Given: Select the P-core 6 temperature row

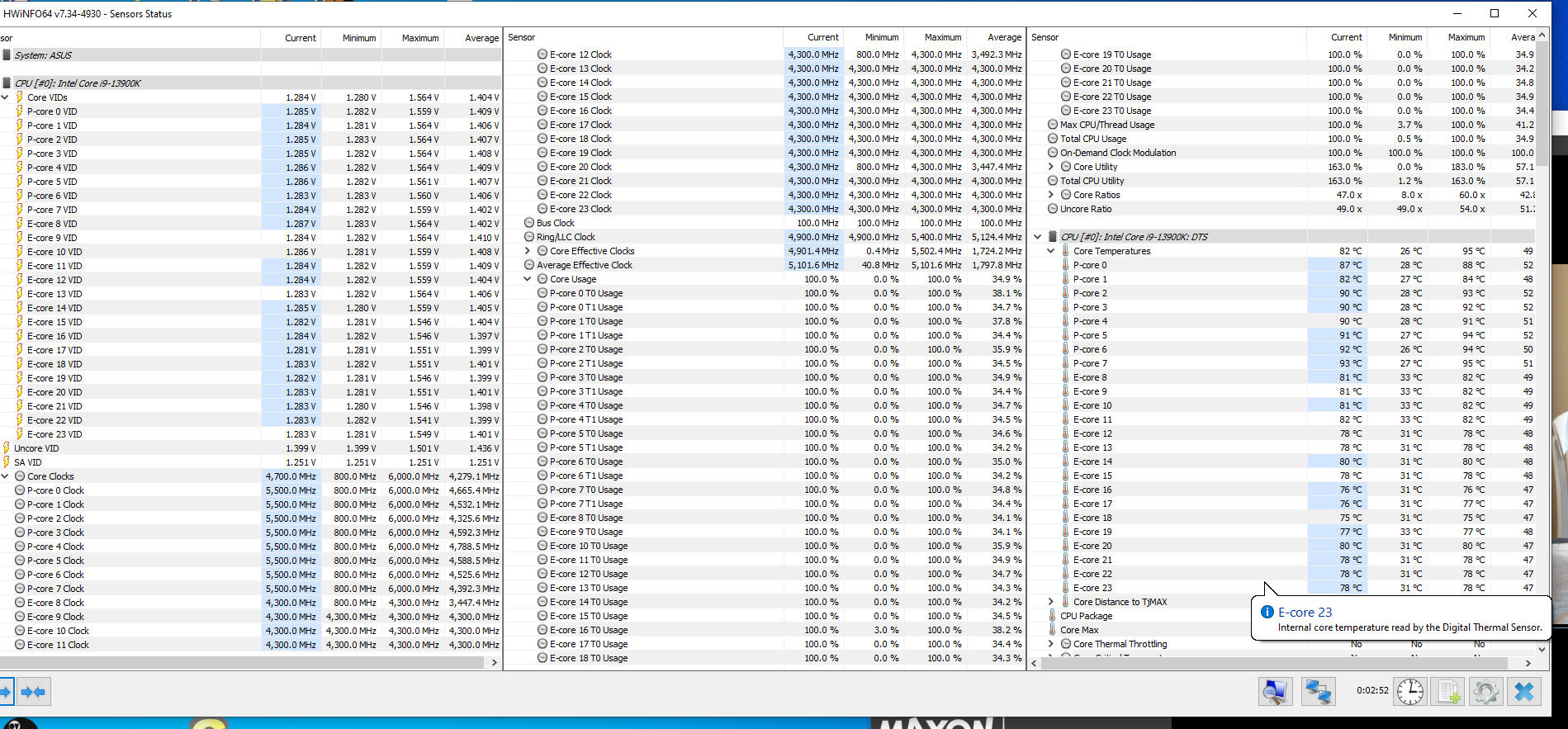Looking at the screenshot, I should tap(1281, 349).
